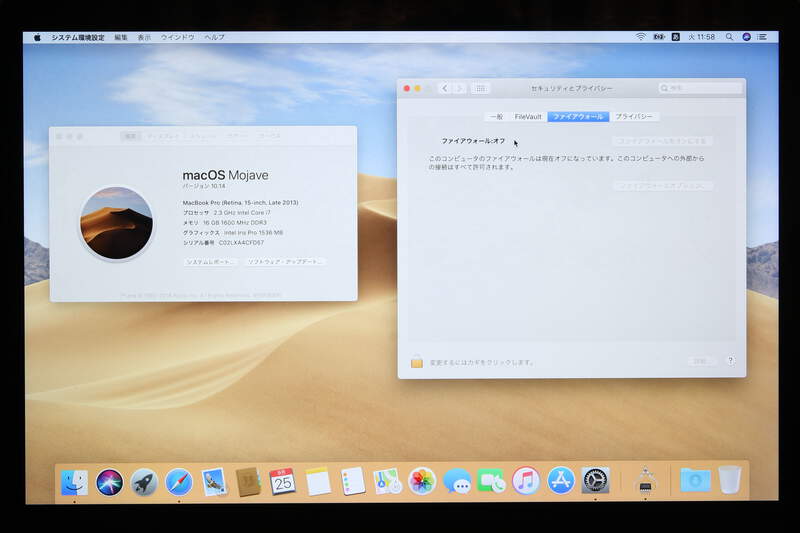
Task: Open Spotlight search magnifier in menu bar
Action: pos(730,37)
